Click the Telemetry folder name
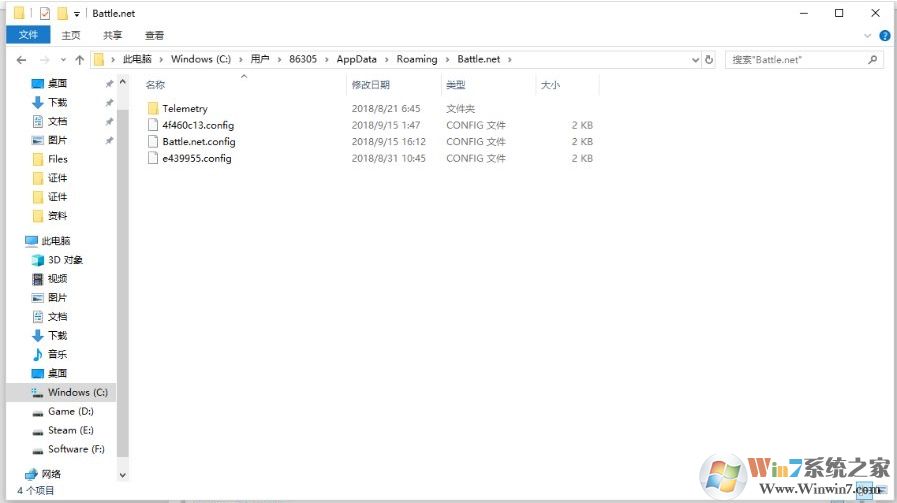This screenshot has height=503, width=897. (x=185, y=108)
